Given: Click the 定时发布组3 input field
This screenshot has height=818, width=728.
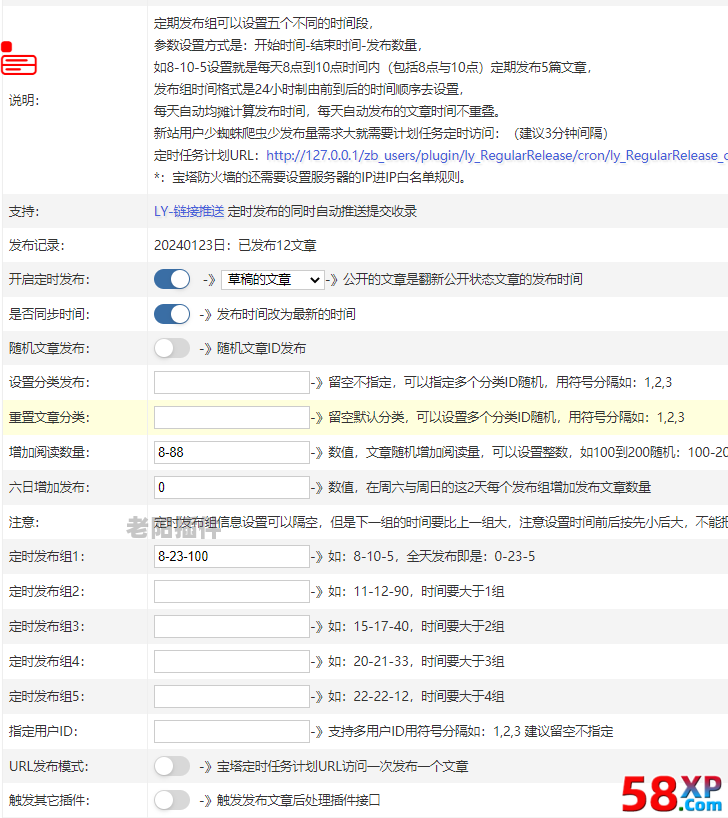Looking at the screenshot, I should (232, 627).
